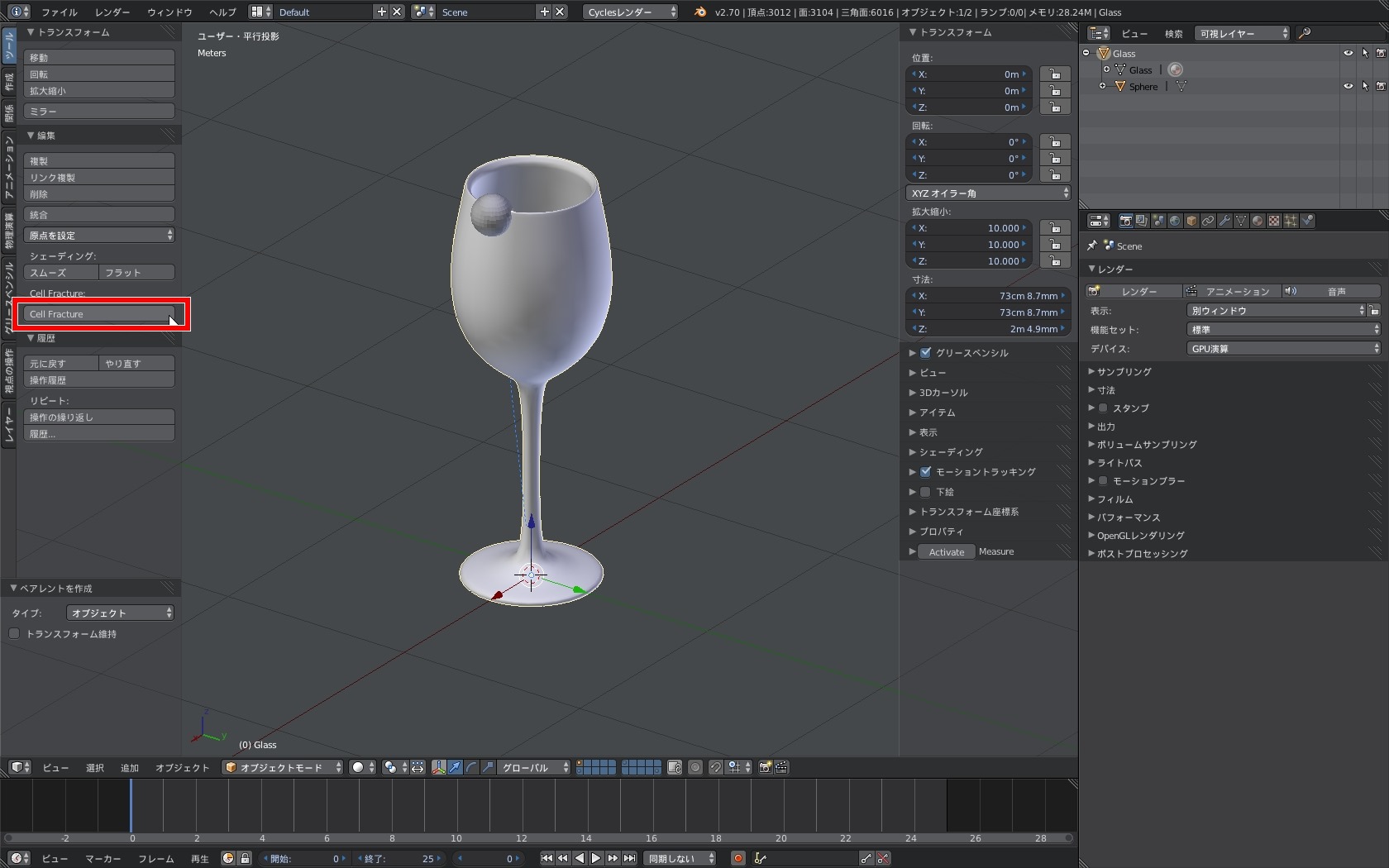1389x868 pixels.
Task: Enable the モーショントラッキング checkbox
Action: click(x=924, y=472)
